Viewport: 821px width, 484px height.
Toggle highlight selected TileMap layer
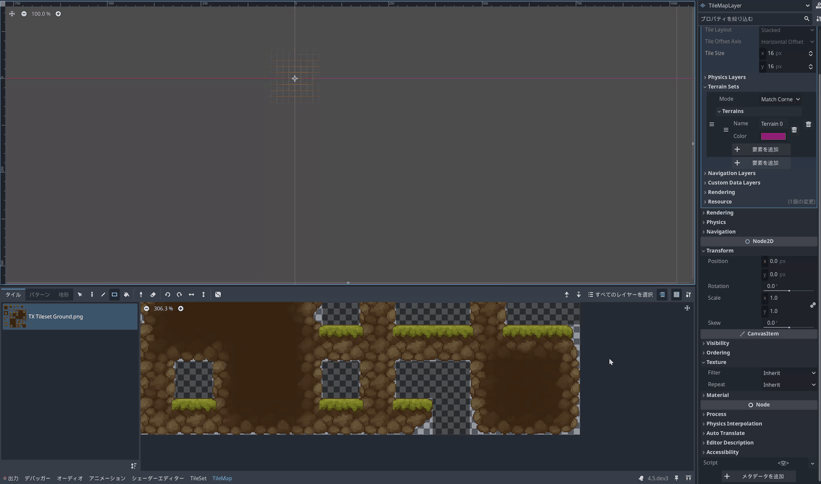(662, 294)
